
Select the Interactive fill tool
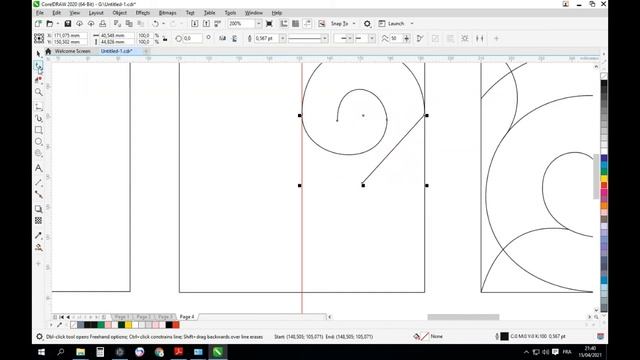coord(39,247)
